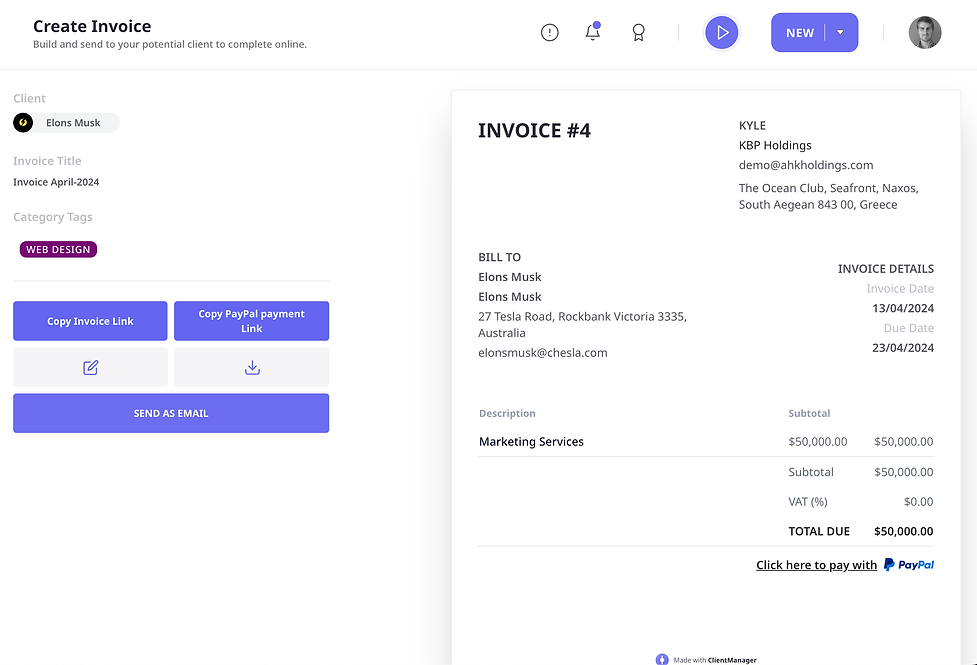
Task: Open the notifications bell
Action: pyautogui.click(x=592, y=32)
